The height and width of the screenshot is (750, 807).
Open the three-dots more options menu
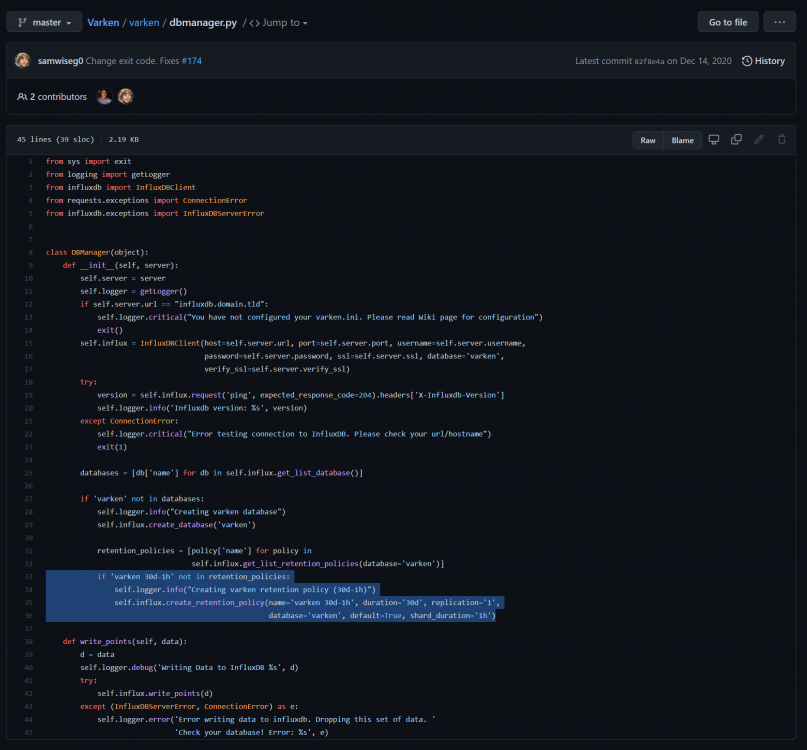(779, 22)
